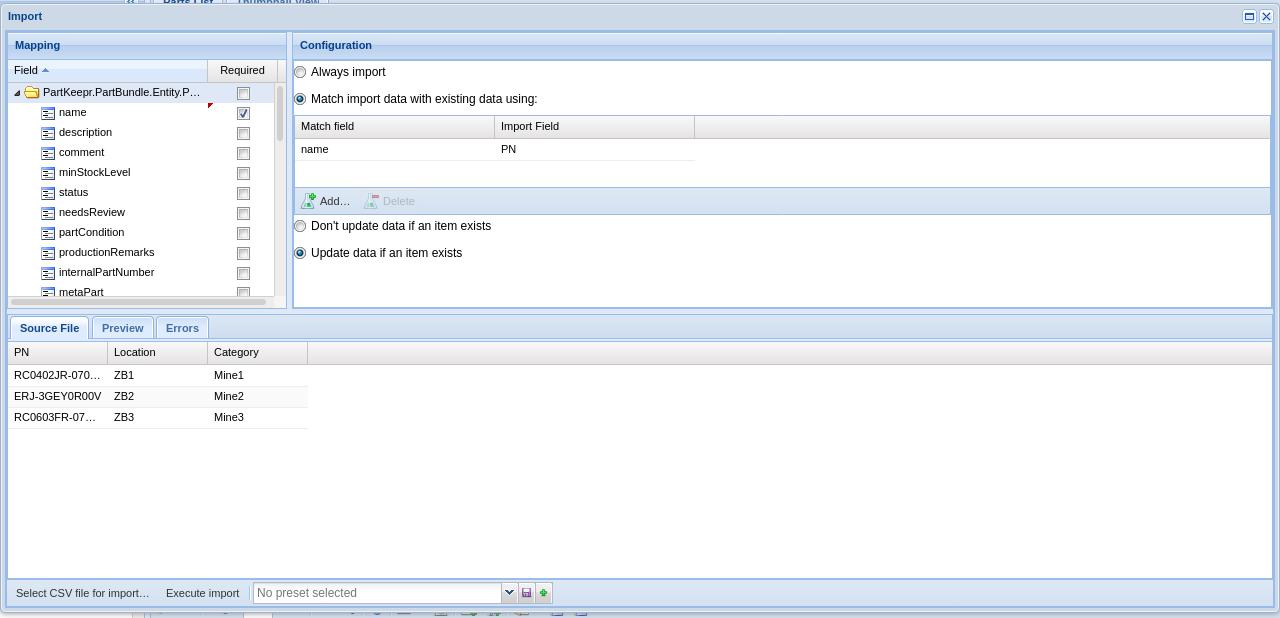
Task: Click the save preset floppy disk icon
Action: (x=526, y=593)
